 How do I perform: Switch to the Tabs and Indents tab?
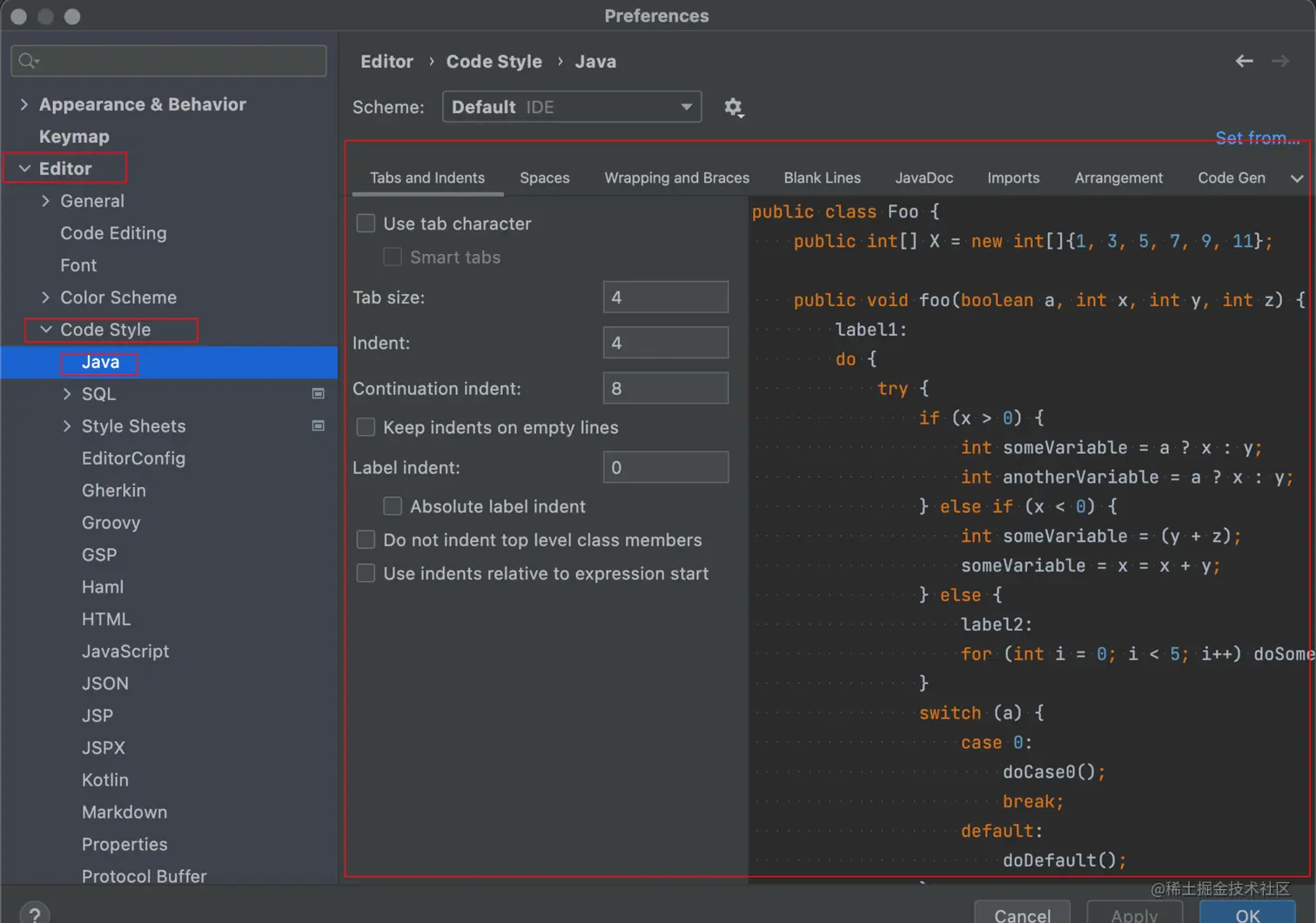(x=427, y=177)
